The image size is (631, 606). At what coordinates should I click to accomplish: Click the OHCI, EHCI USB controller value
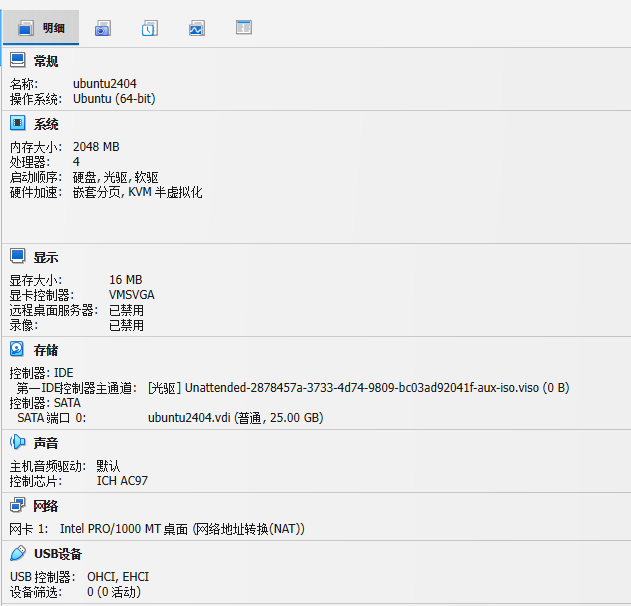pyautogui.click(x=118, y=577)
